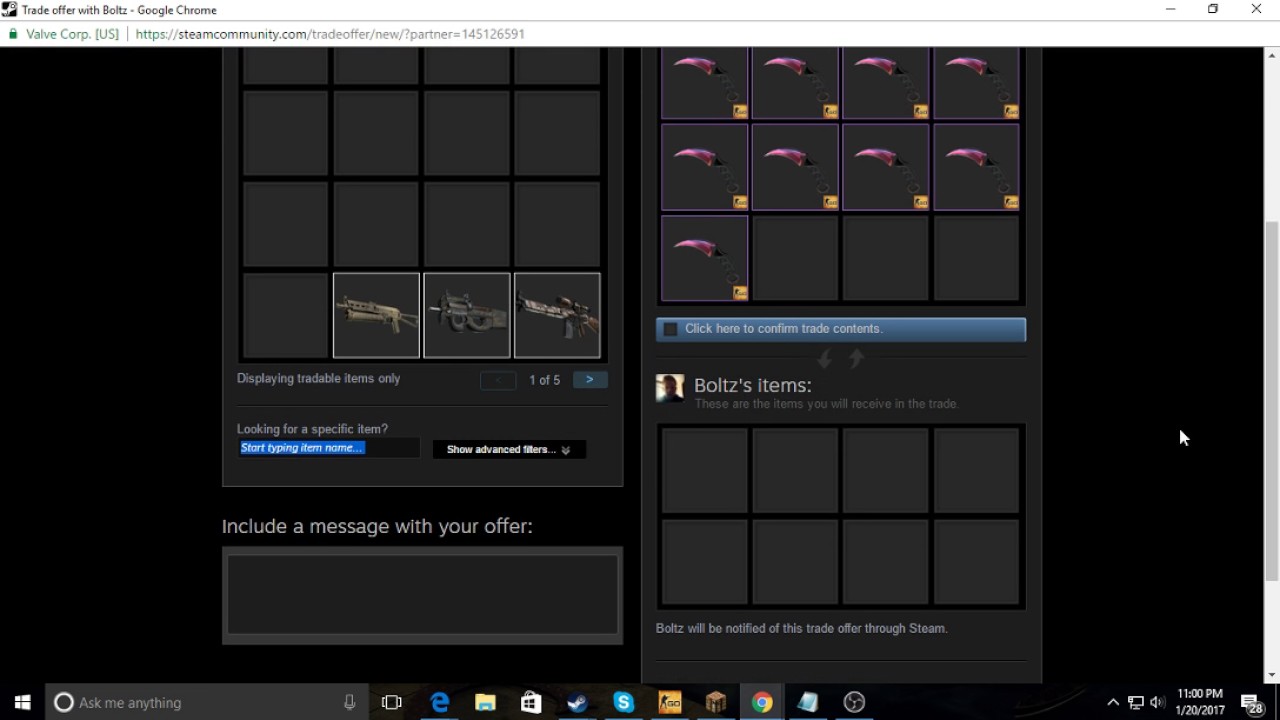
Task: Launch Microsoft Edge from the taskbar
Action: 439,702
